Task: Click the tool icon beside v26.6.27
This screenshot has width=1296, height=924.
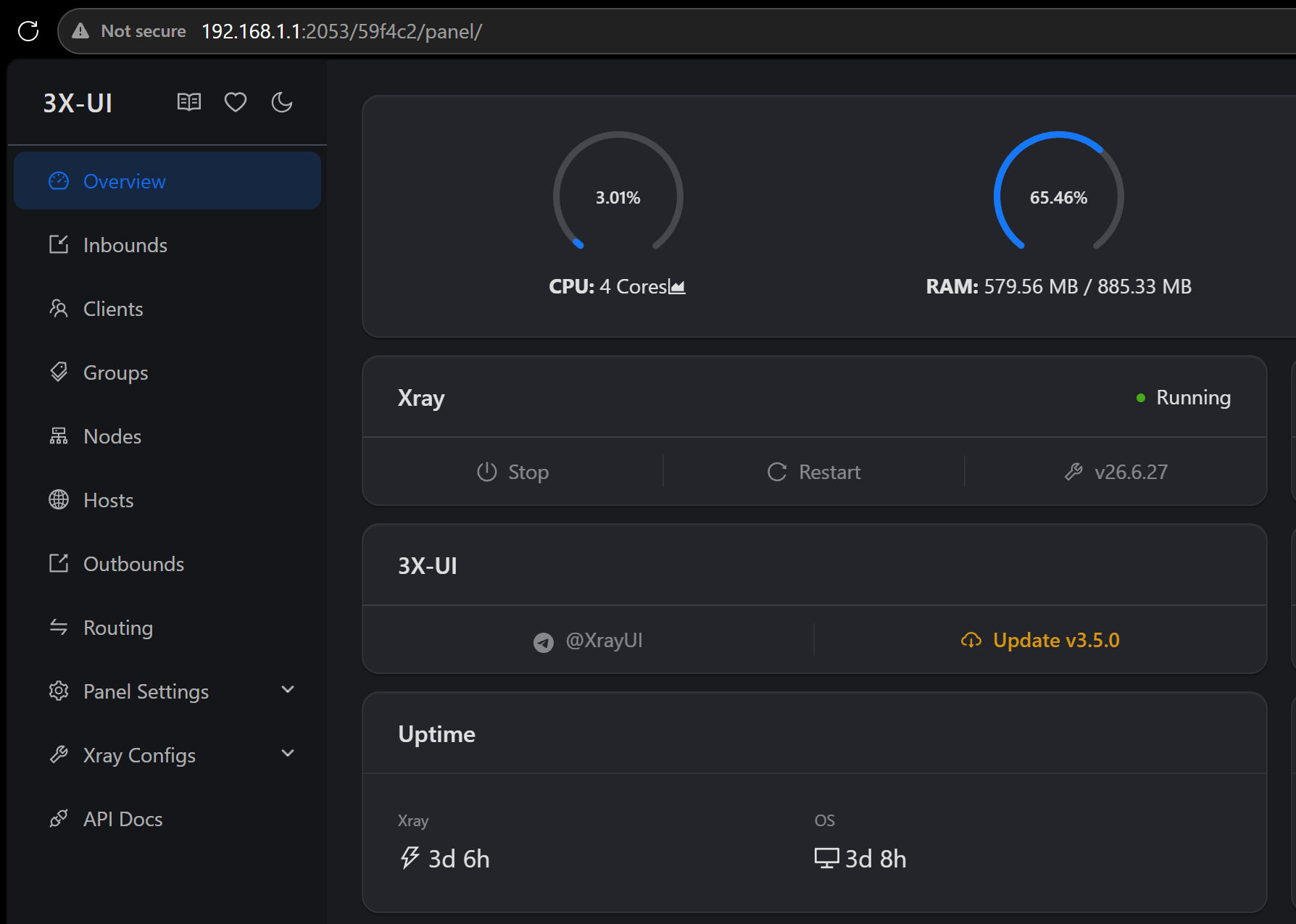Action: point(1073,472)
